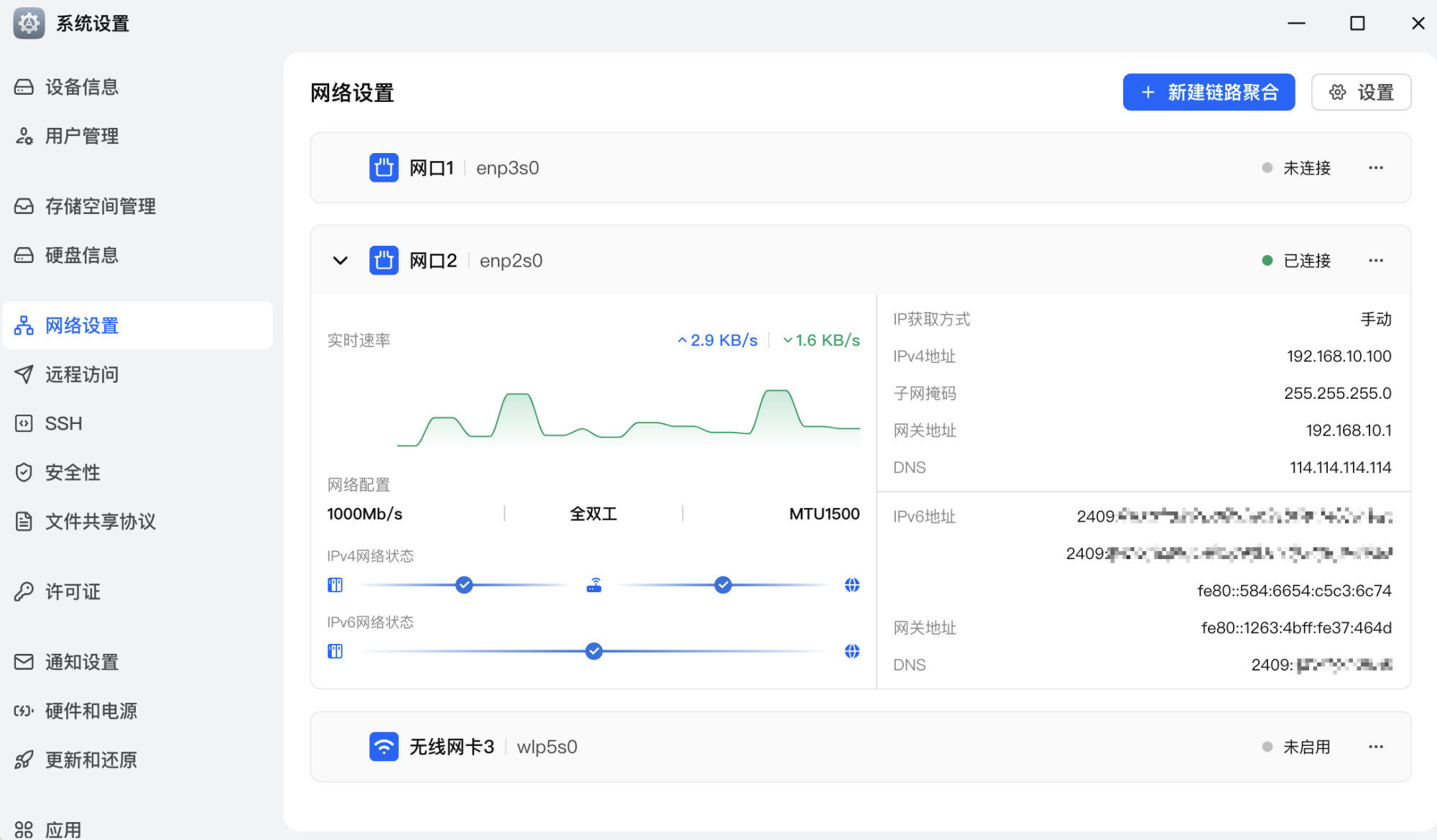Click the 新建链路聚合 button

click(x=1209, y=92)
